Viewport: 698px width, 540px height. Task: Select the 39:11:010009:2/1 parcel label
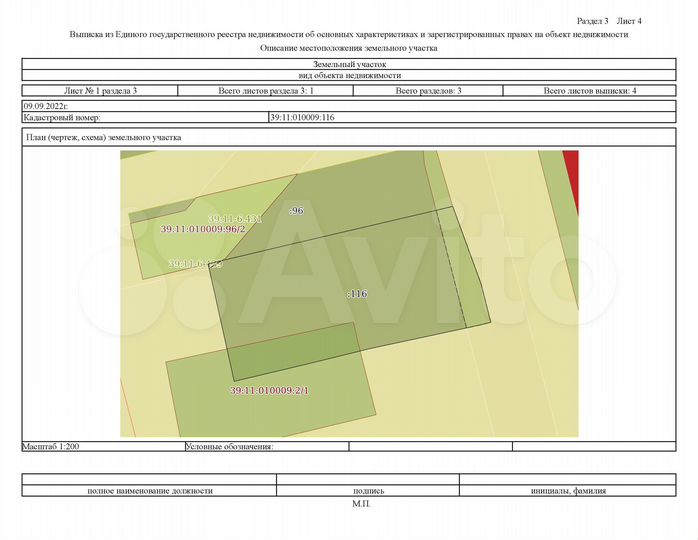[x=270, y=390]
